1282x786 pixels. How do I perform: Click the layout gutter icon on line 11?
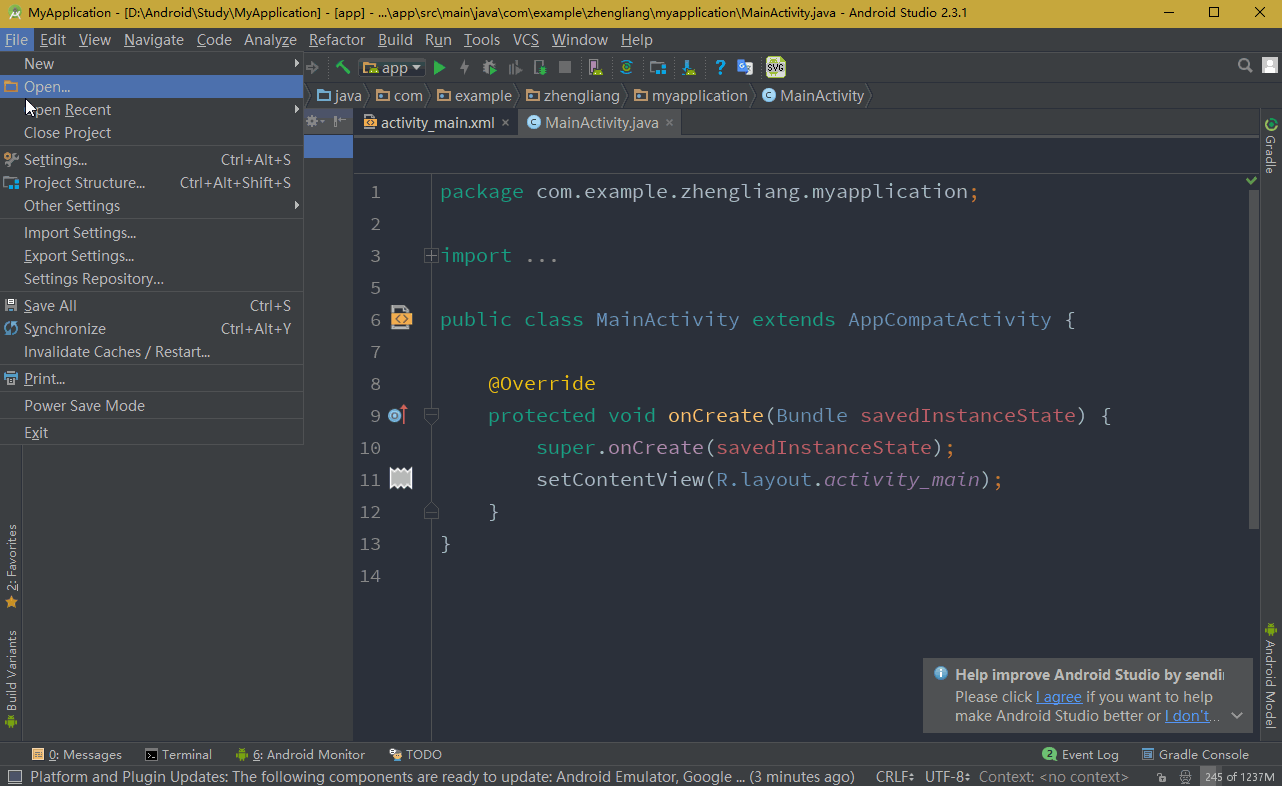(401, 478)
